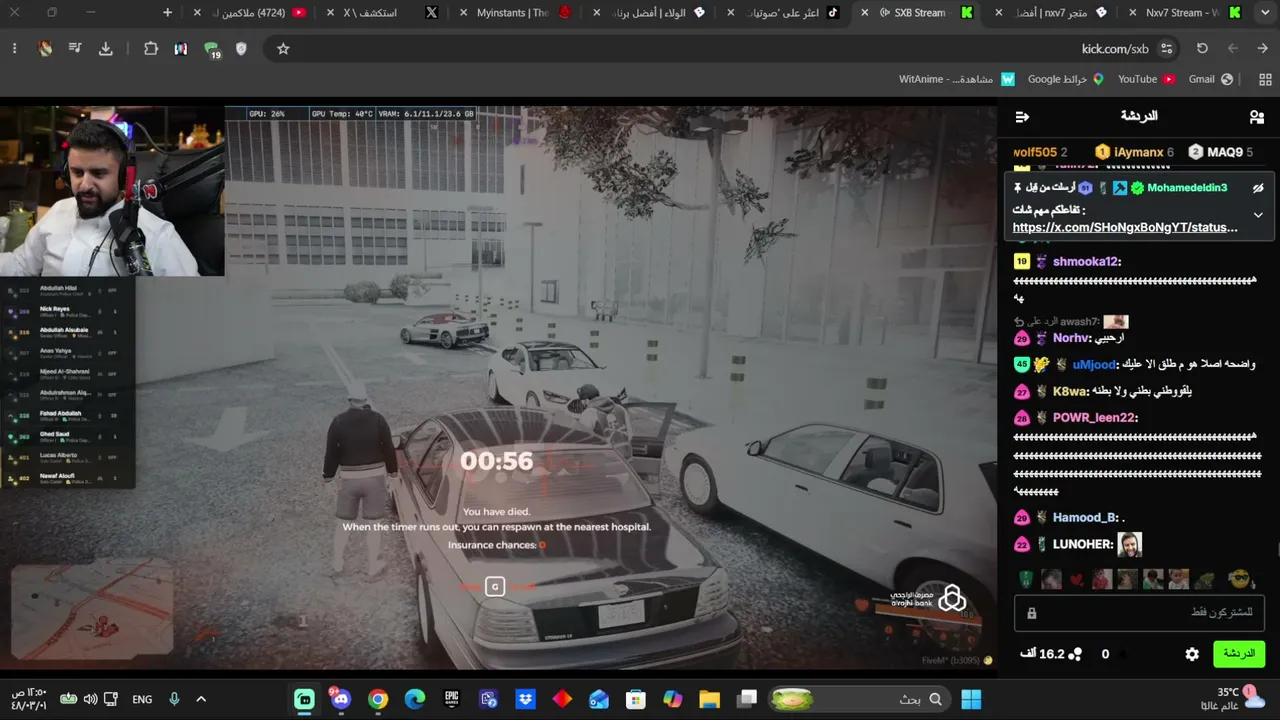Open the pinned x.com/SHoNgxBoNgYT status link
The height and width of the screenshot is (720, 1280).
(x=1125, y=227)
